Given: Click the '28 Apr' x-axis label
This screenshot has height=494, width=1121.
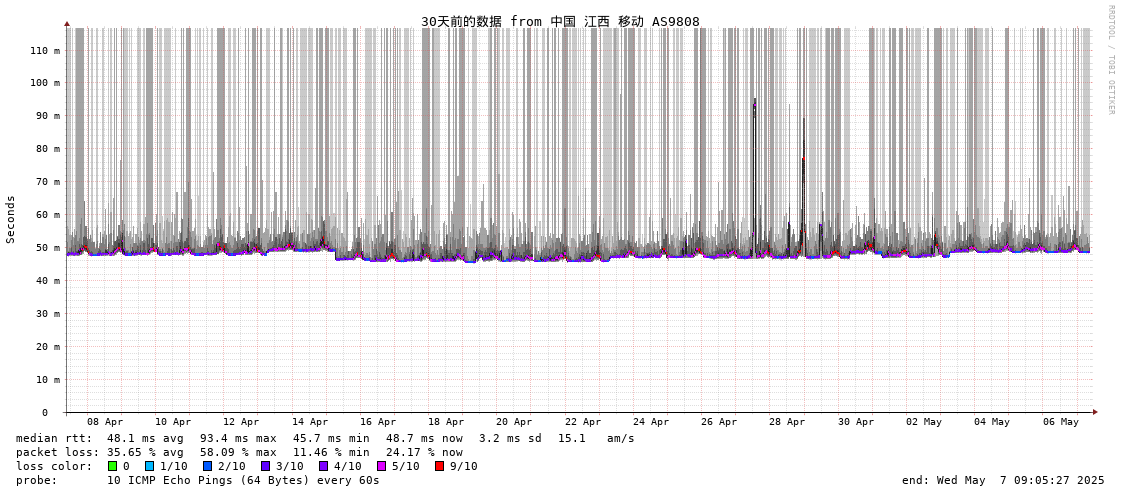Looking at the screenshot, I should coord(787,423).
